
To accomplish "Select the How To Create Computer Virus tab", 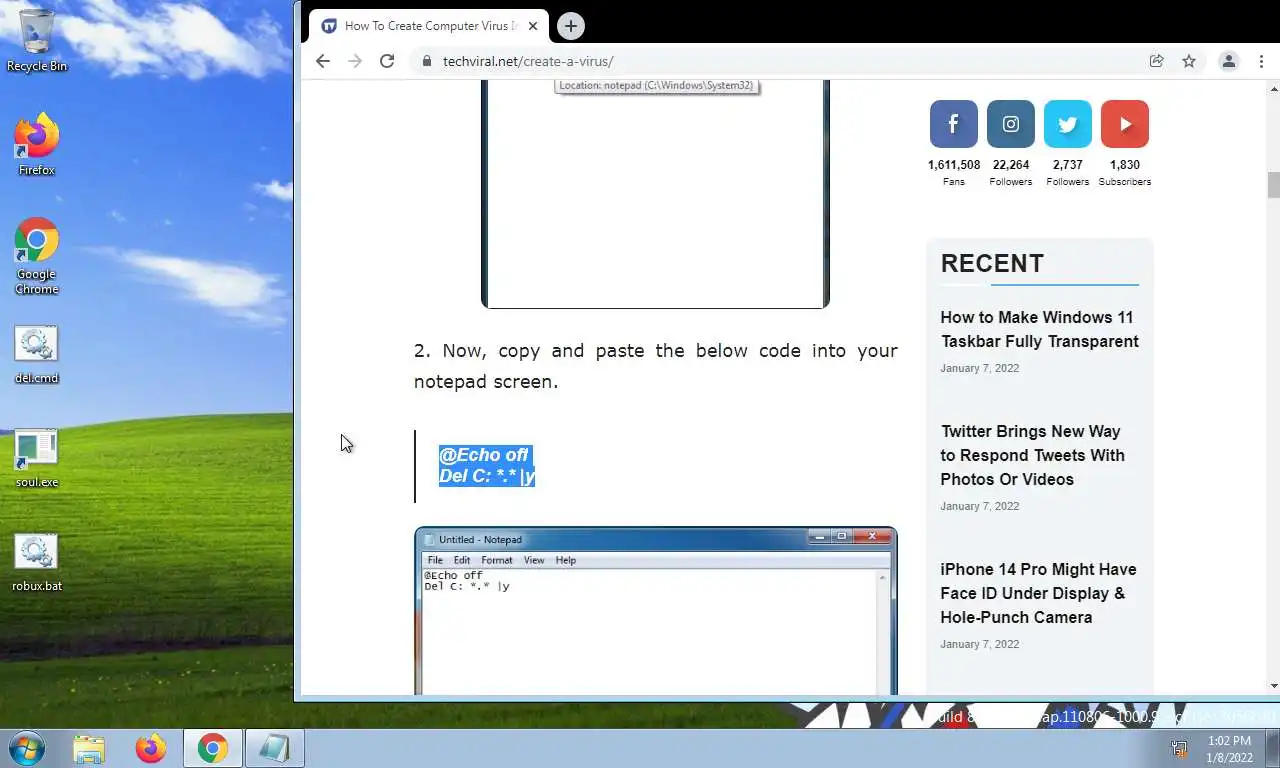I will [x=430, y=26].
